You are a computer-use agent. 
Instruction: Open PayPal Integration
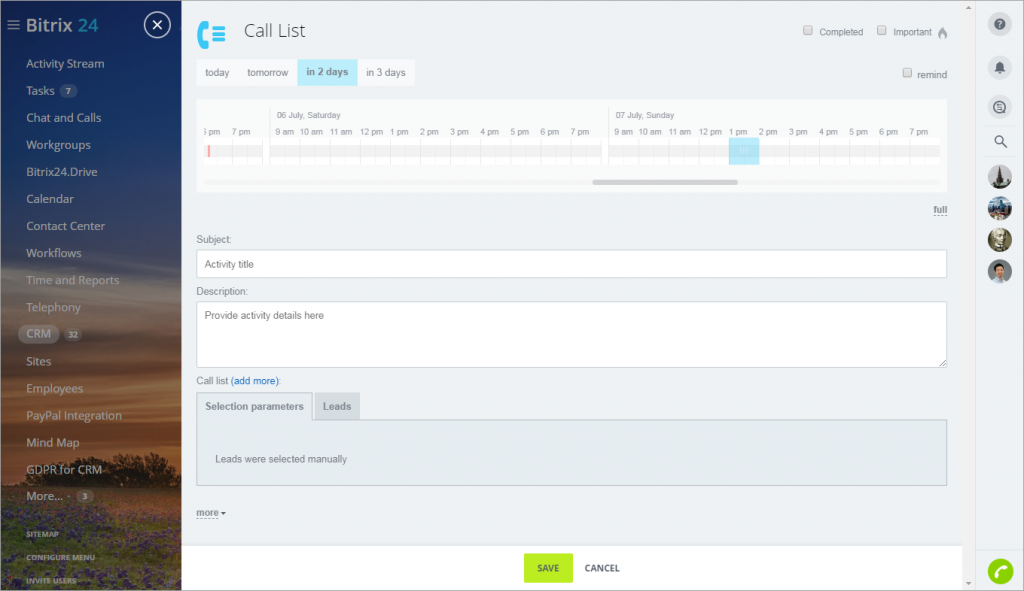coord(74,415)
